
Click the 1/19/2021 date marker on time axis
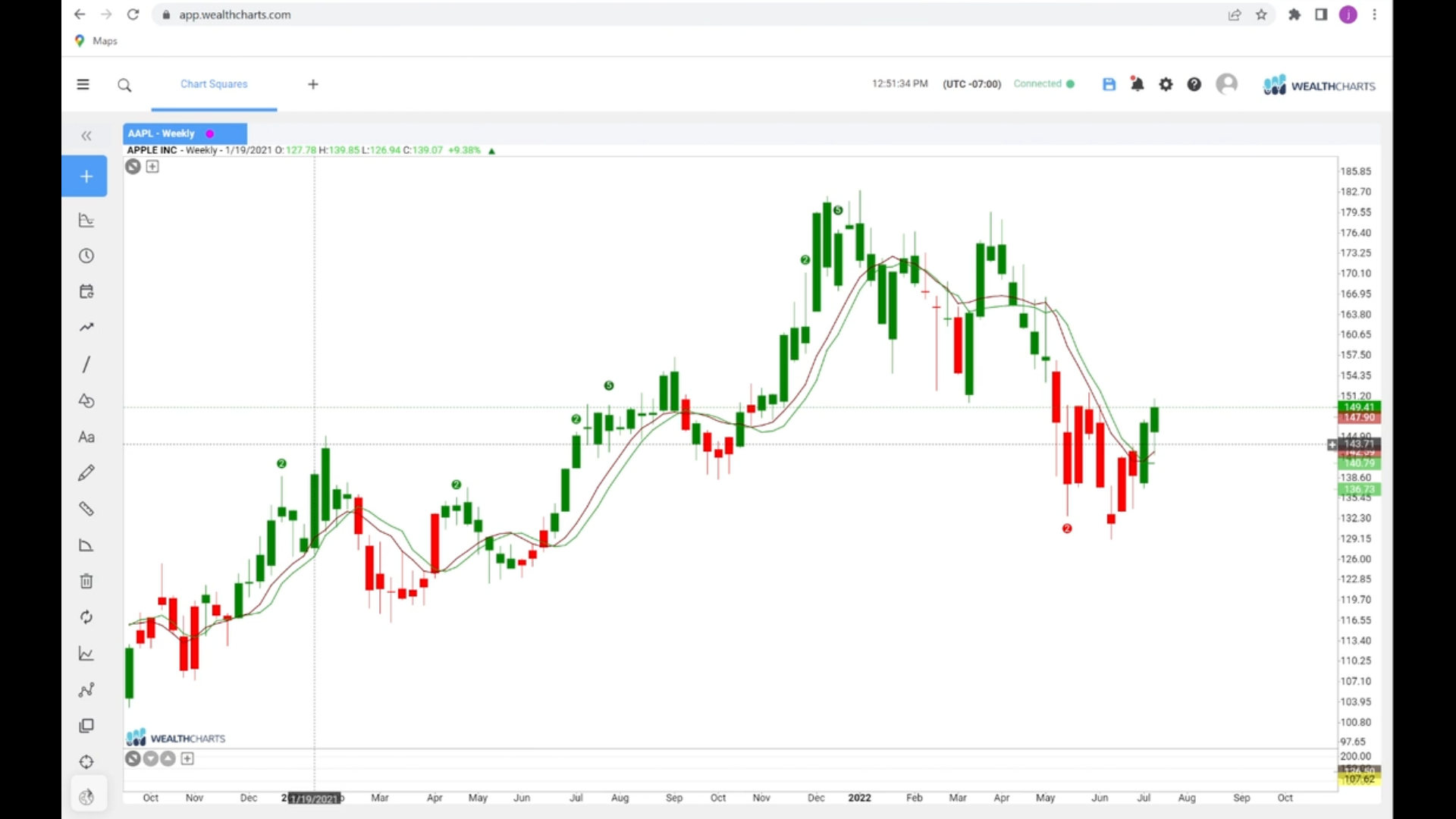pos(314,799)
